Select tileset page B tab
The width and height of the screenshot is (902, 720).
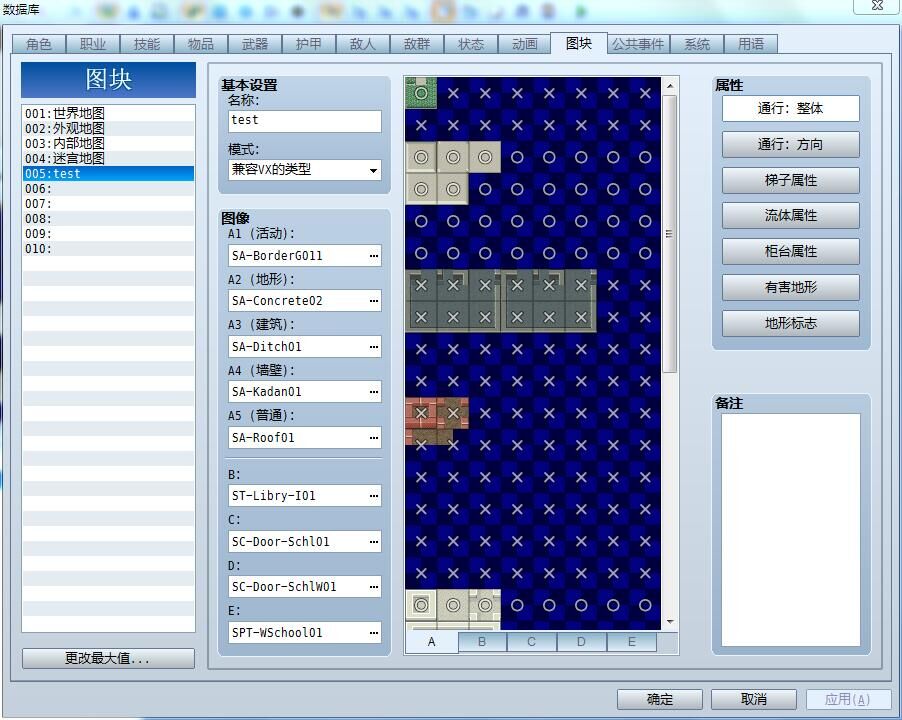482,642
